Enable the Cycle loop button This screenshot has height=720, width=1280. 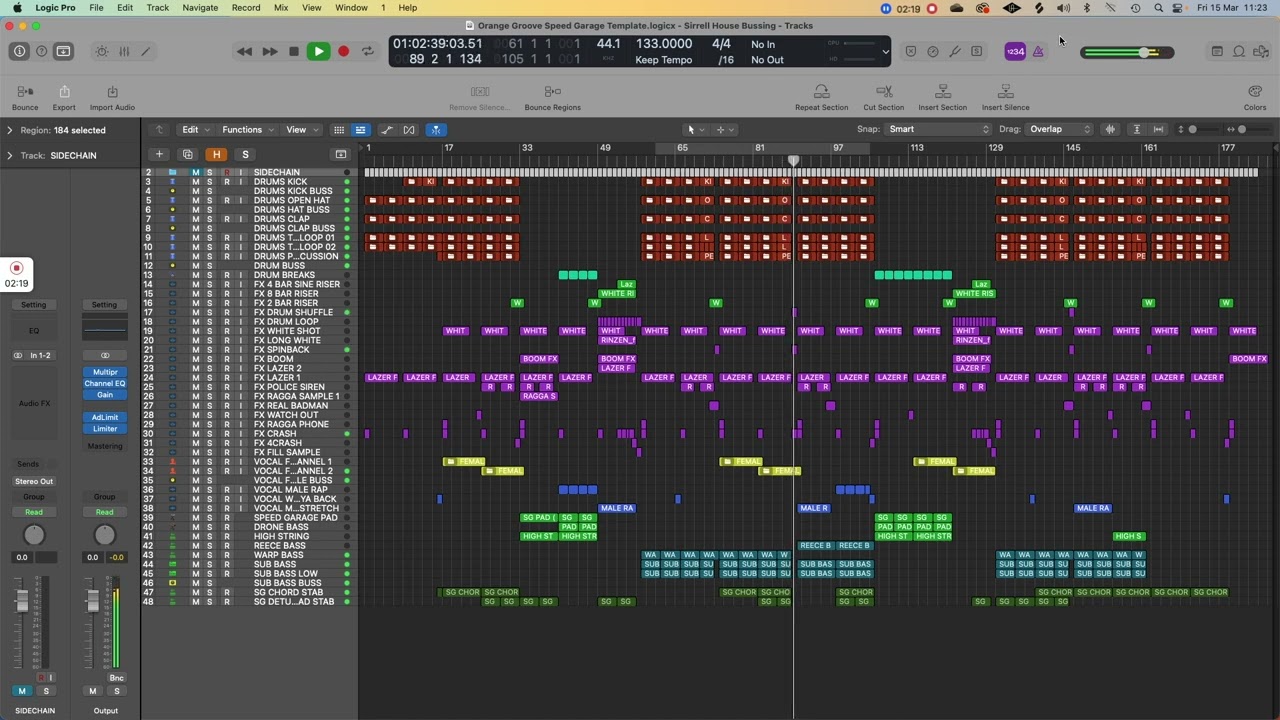(368, 51)
